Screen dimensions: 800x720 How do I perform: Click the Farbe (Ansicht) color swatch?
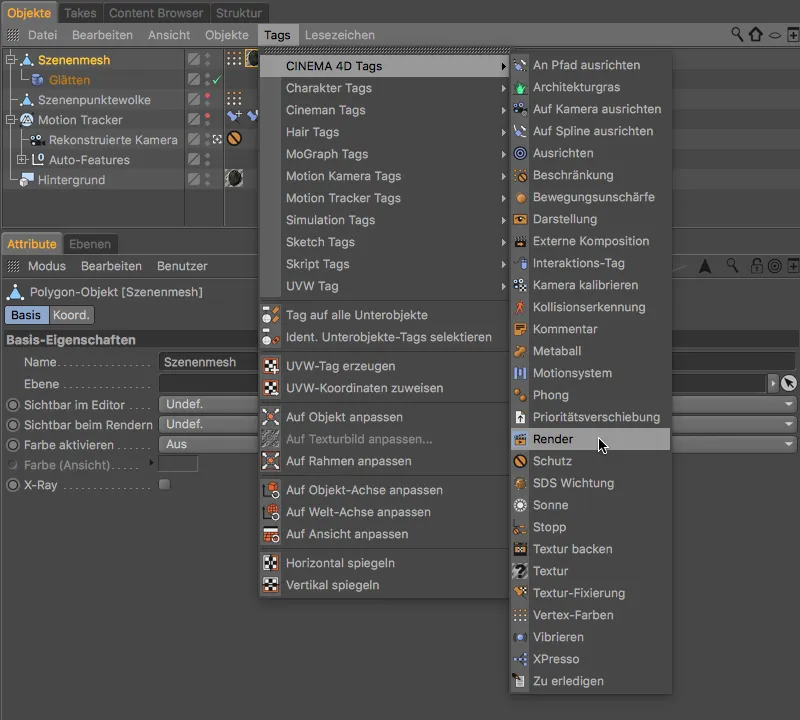coord(178,464)
